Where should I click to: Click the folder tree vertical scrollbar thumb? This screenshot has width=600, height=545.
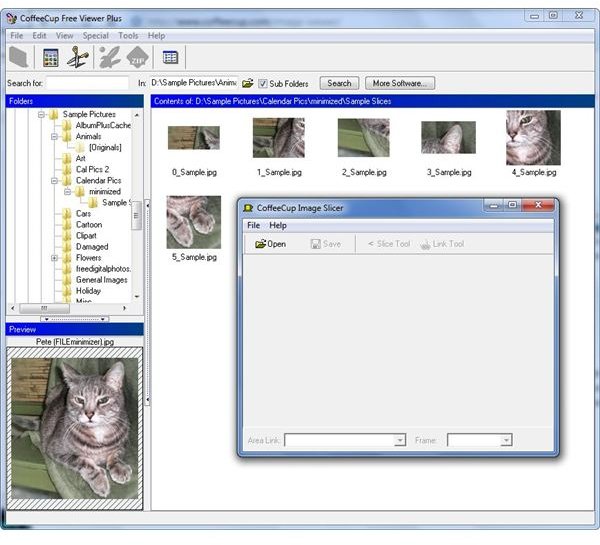click(x=136, y=215)
